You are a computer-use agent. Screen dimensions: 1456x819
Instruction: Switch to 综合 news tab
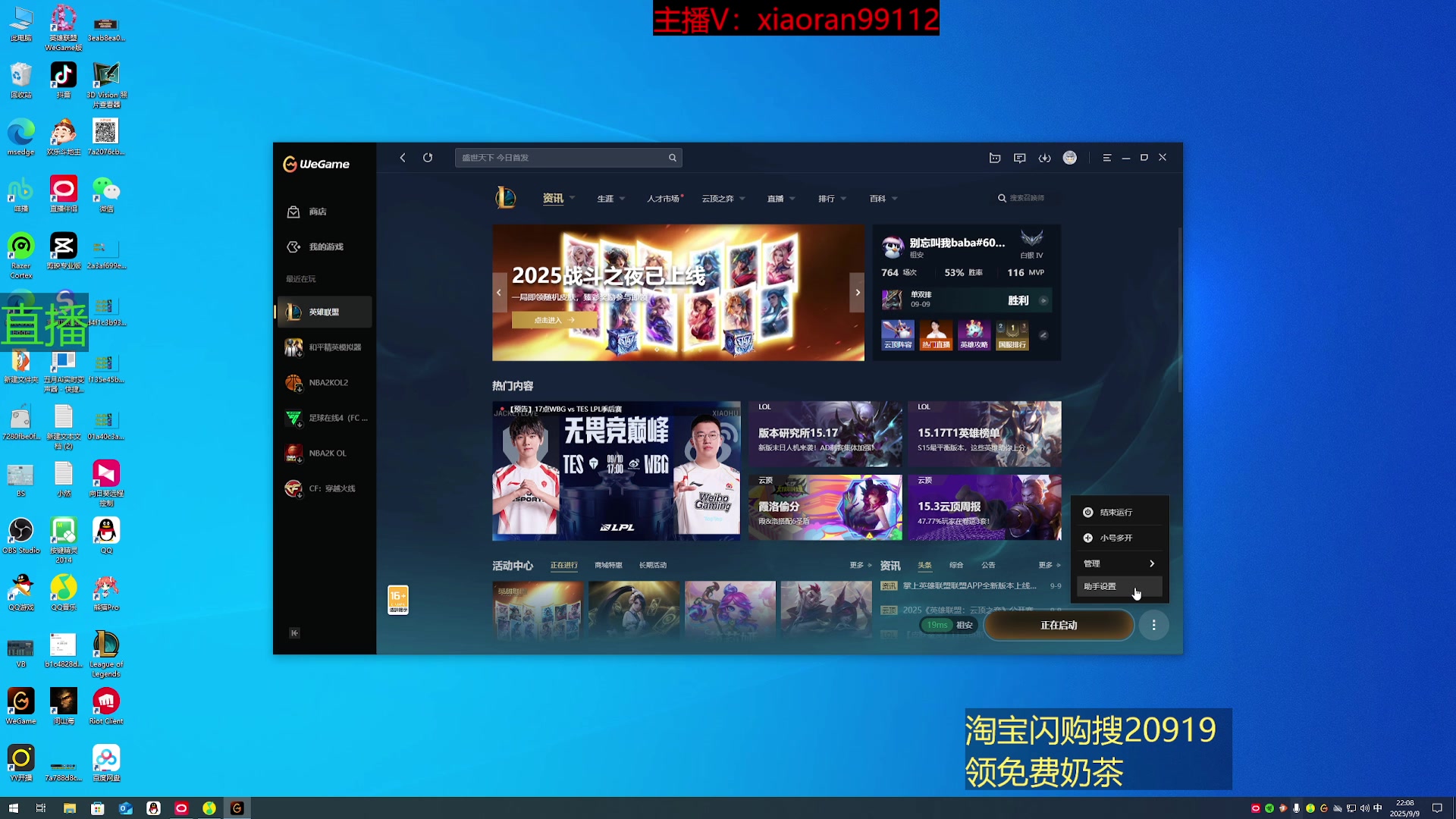pos(956,565)
